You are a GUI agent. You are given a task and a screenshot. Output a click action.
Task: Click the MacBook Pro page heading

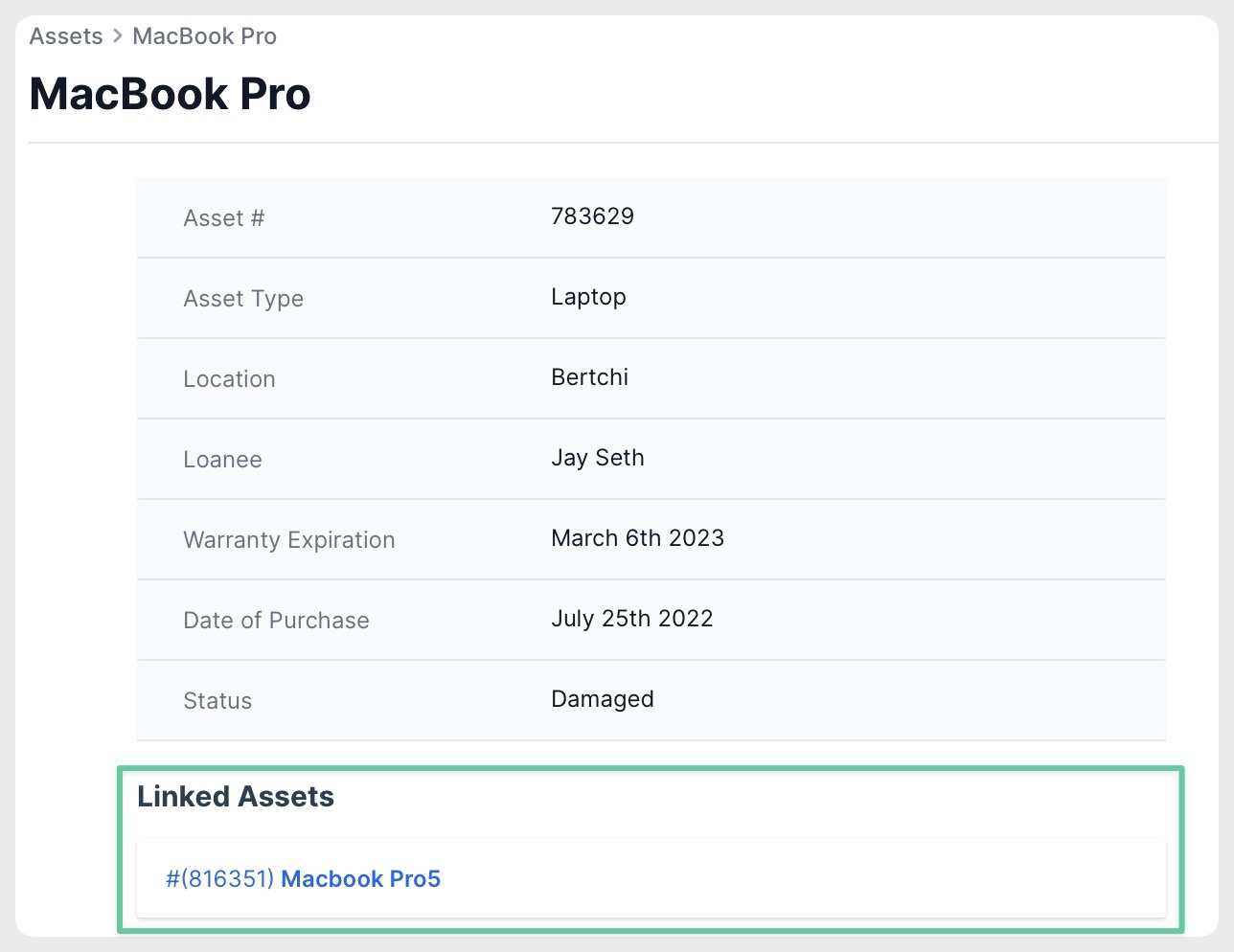pos(171,94)
